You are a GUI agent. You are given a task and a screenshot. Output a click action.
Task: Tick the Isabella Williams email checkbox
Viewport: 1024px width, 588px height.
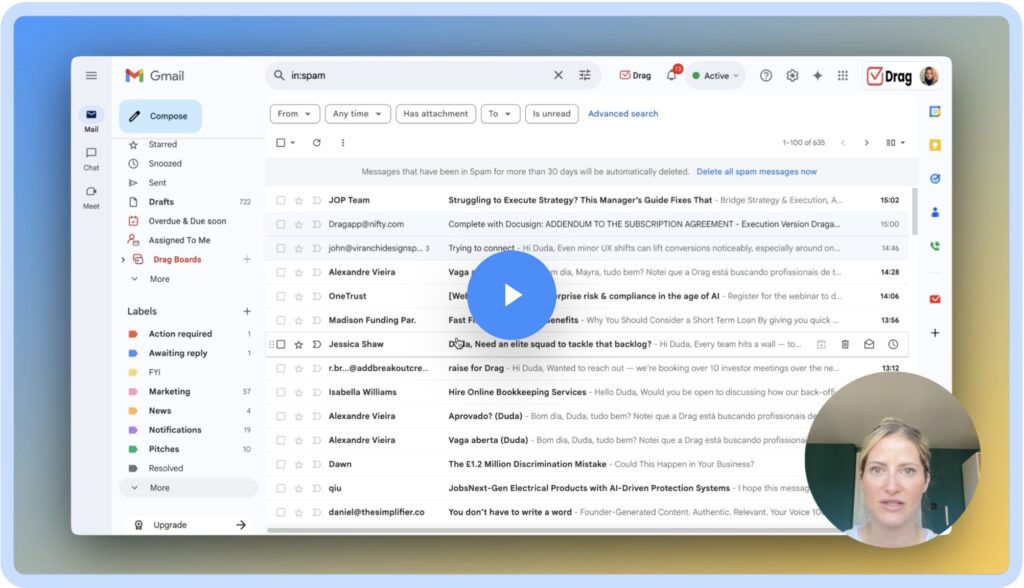coord(281,393)
